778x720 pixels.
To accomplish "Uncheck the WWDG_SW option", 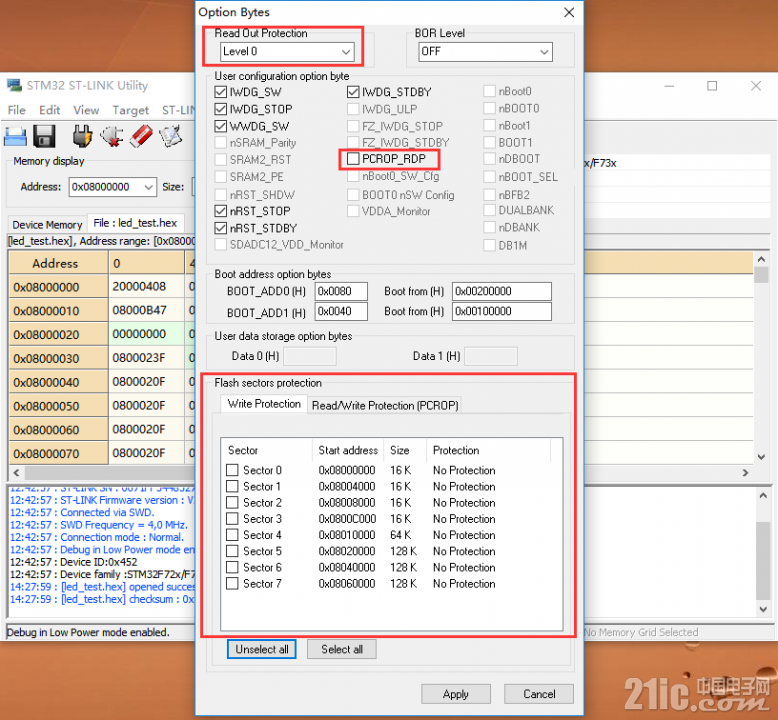I will coord(220,126).
